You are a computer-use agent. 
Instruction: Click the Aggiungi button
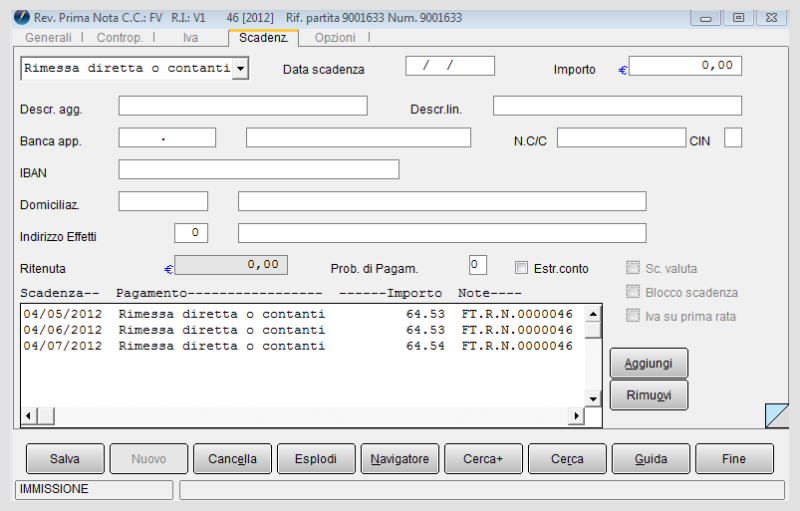649,364
